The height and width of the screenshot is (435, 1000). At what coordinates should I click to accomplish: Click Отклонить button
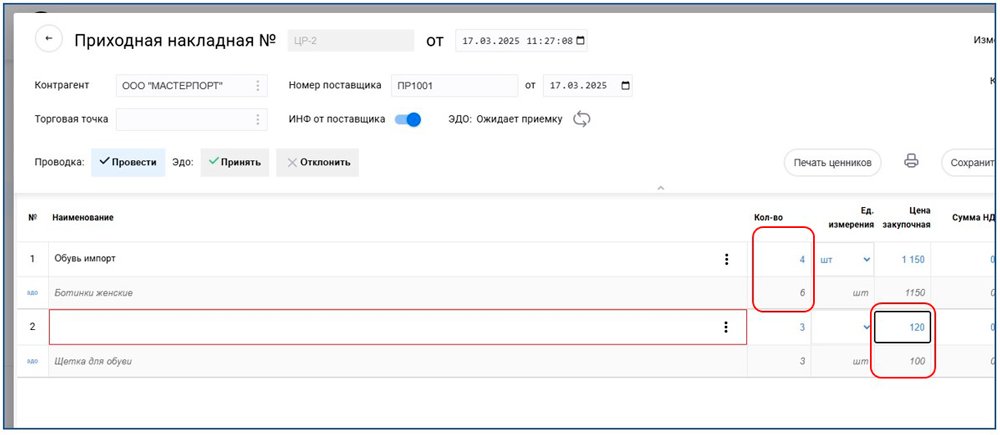click(318, 162)
